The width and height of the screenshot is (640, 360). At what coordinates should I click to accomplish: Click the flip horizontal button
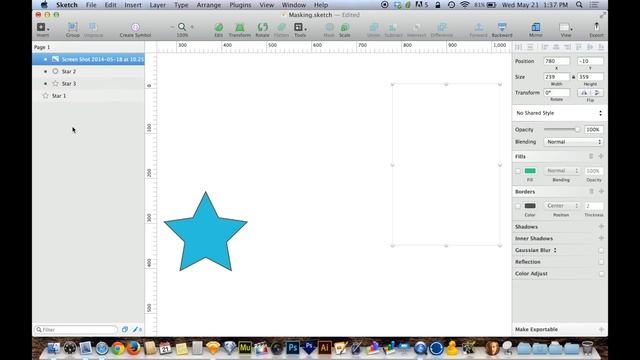point(584,93)
